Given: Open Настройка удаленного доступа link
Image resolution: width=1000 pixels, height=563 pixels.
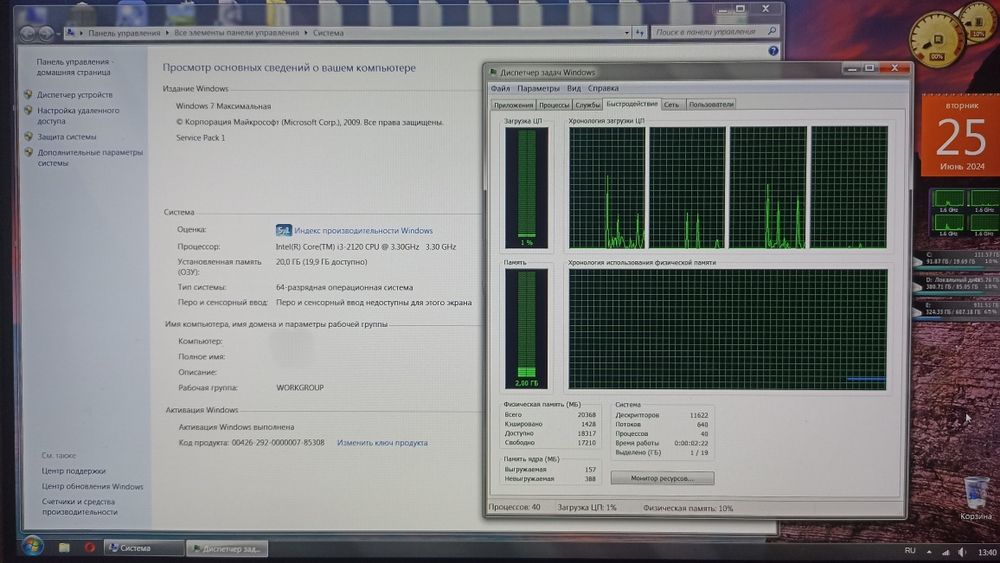Looking at the screenshot, I should click(x=78, y=115).
